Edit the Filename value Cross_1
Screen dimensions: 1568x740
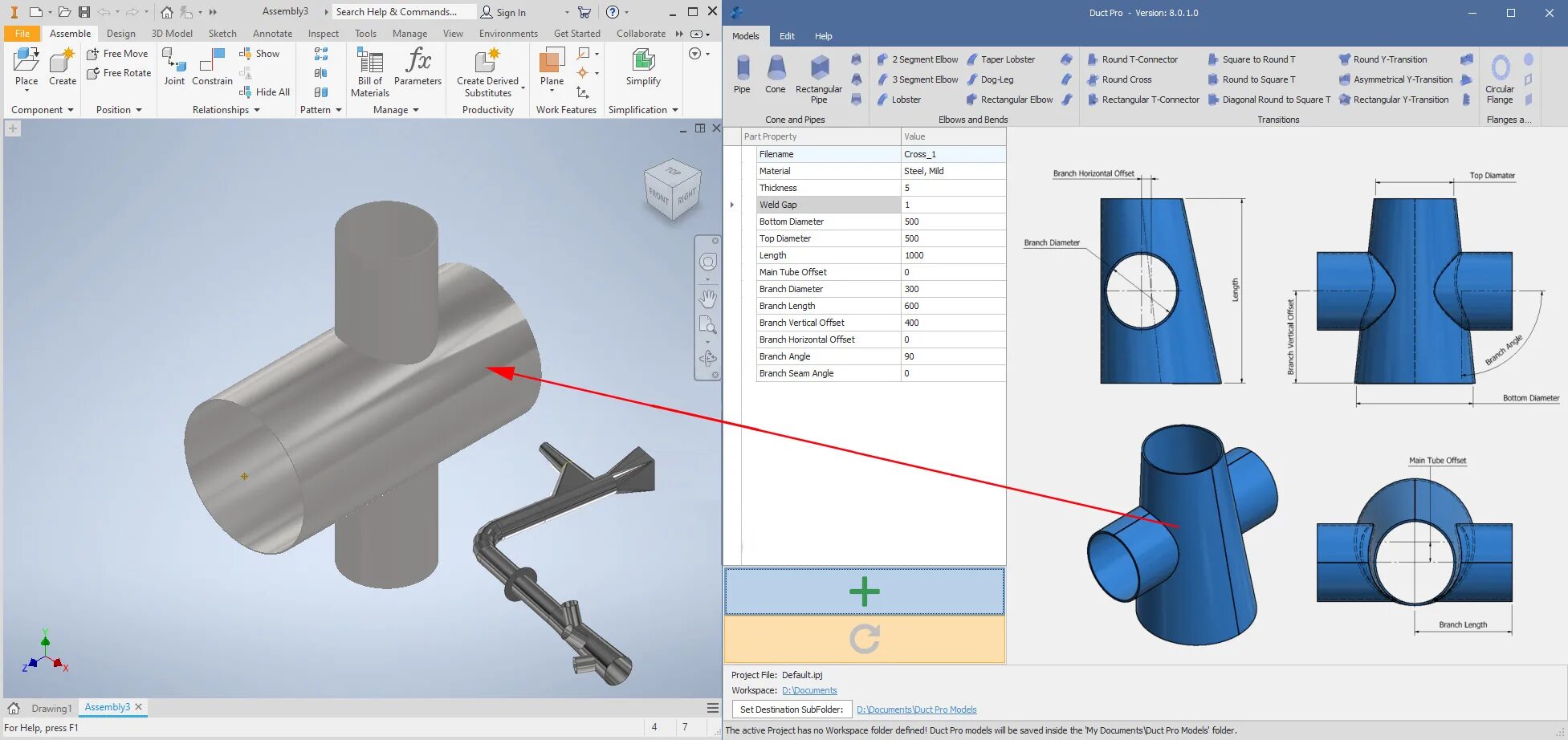click(953, 154)
